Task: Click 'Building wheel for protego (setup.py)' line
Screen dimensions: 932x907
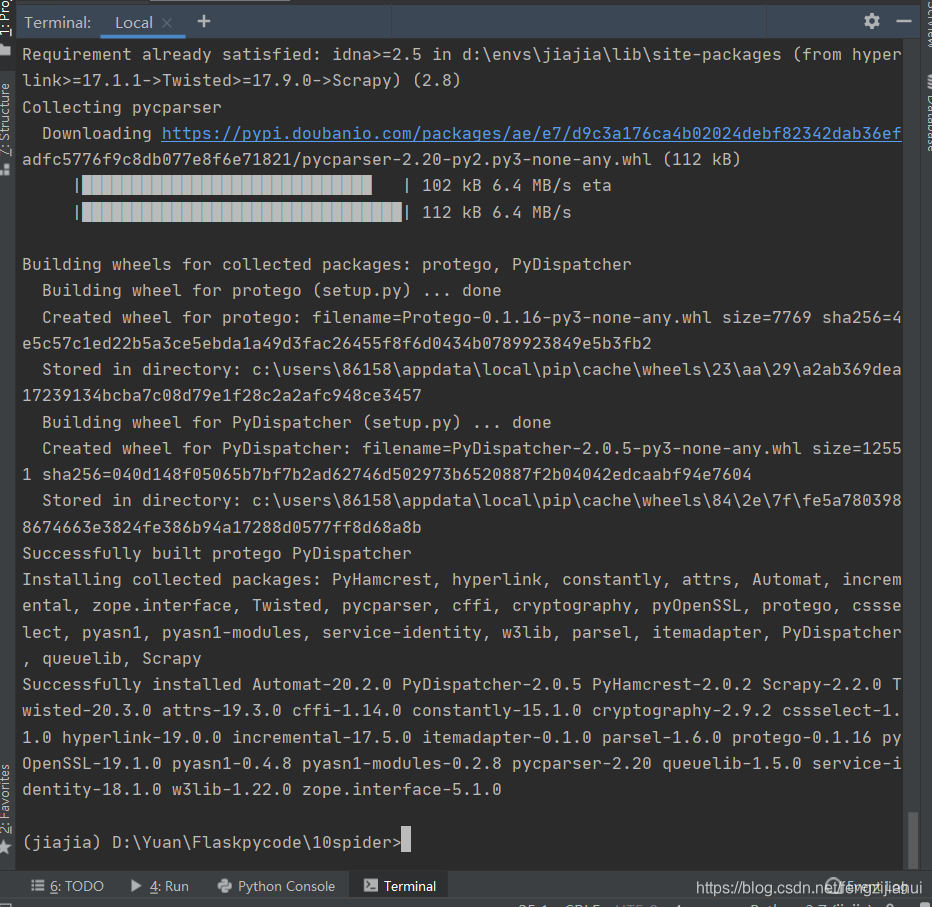Action: (x=272, y=290)
